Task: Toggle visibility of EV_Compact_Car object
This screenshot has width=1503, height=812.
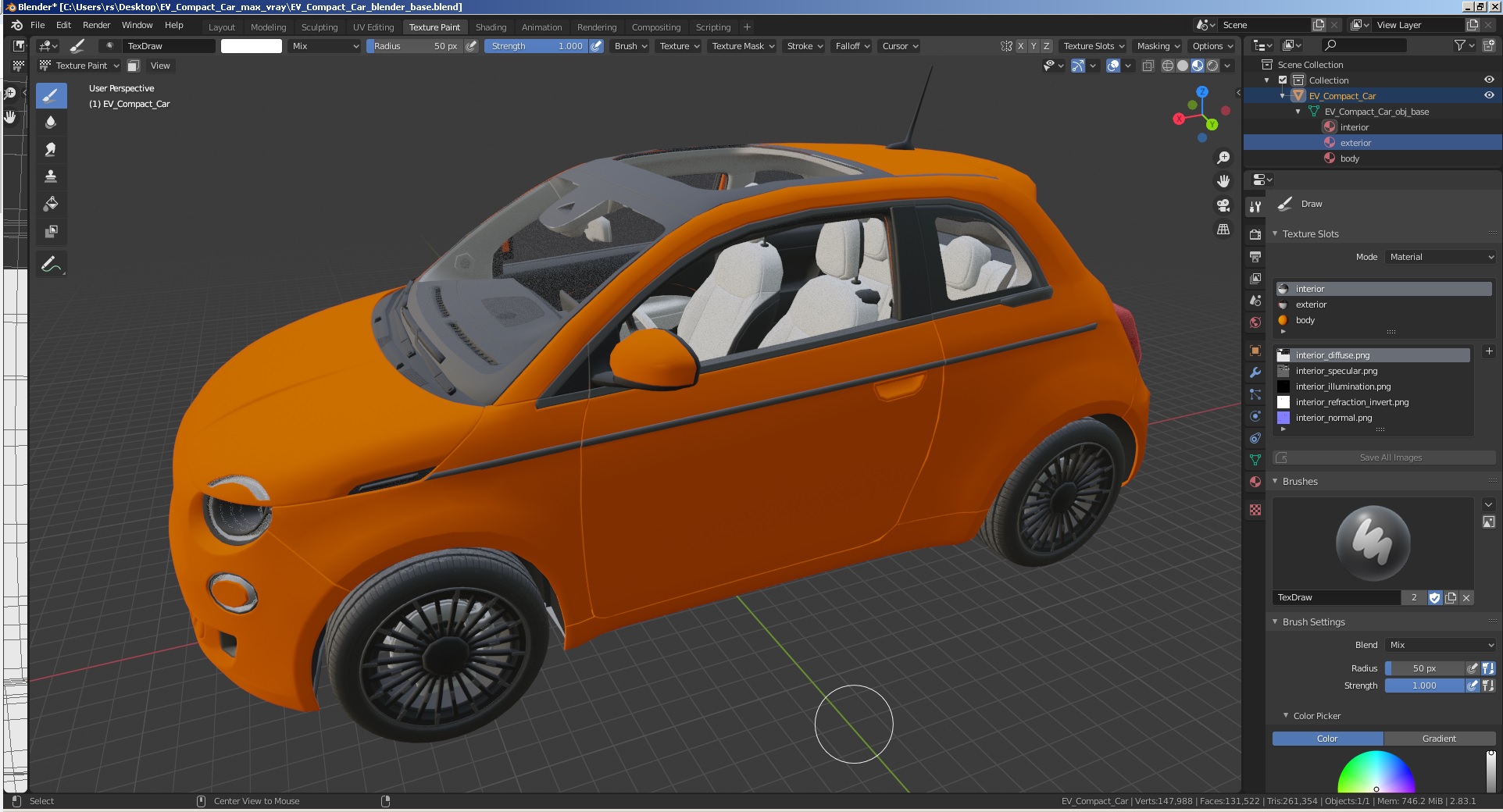Action: pyautogui.click(x=1489, y=95)
